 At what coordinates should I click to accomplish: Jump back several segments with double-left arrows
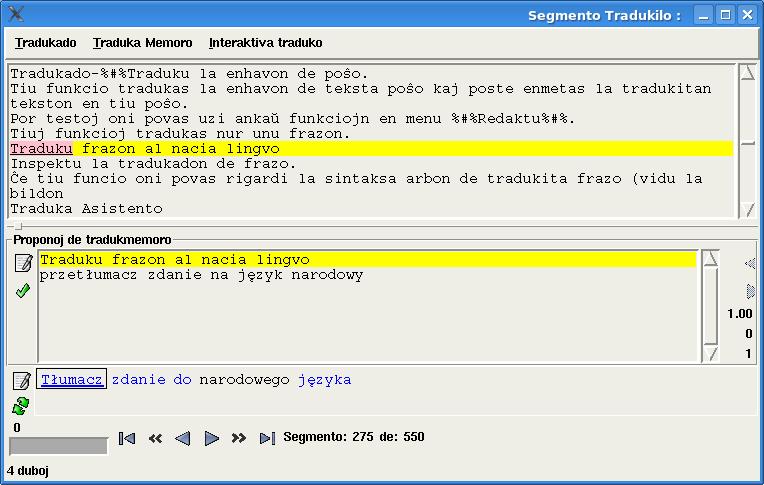[155, 438]
